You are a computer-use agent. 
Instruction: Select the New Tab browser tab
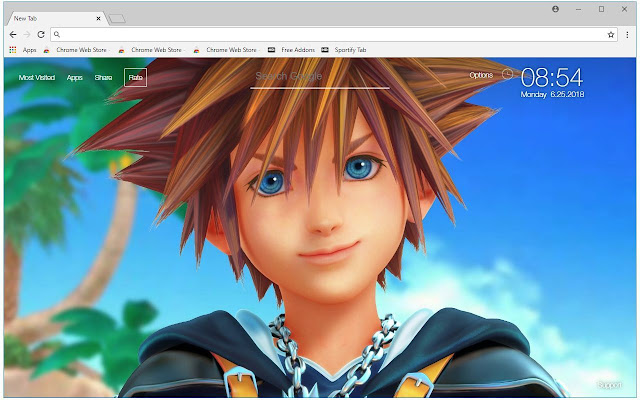point(55,18)
